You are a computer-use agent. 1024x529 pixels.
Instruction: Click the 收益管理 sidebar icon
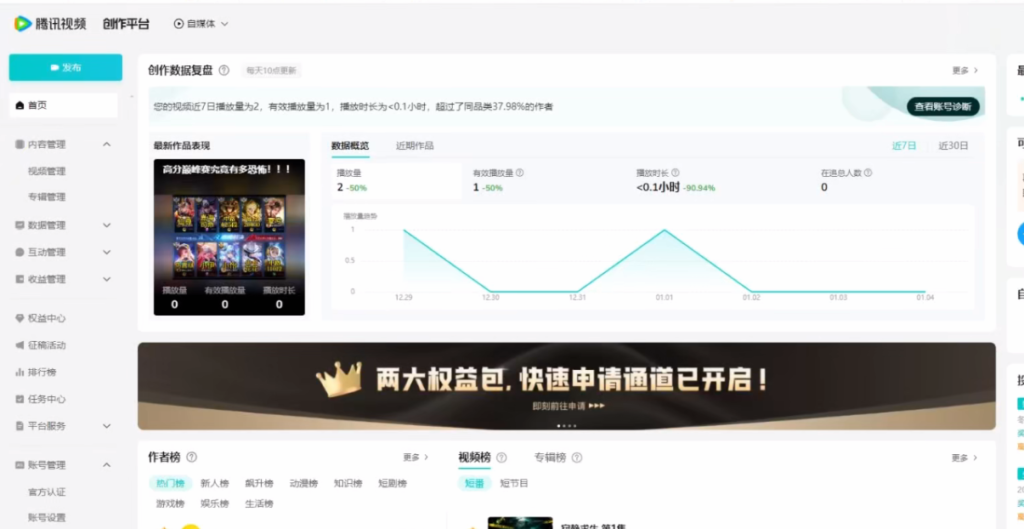[20, 280]
